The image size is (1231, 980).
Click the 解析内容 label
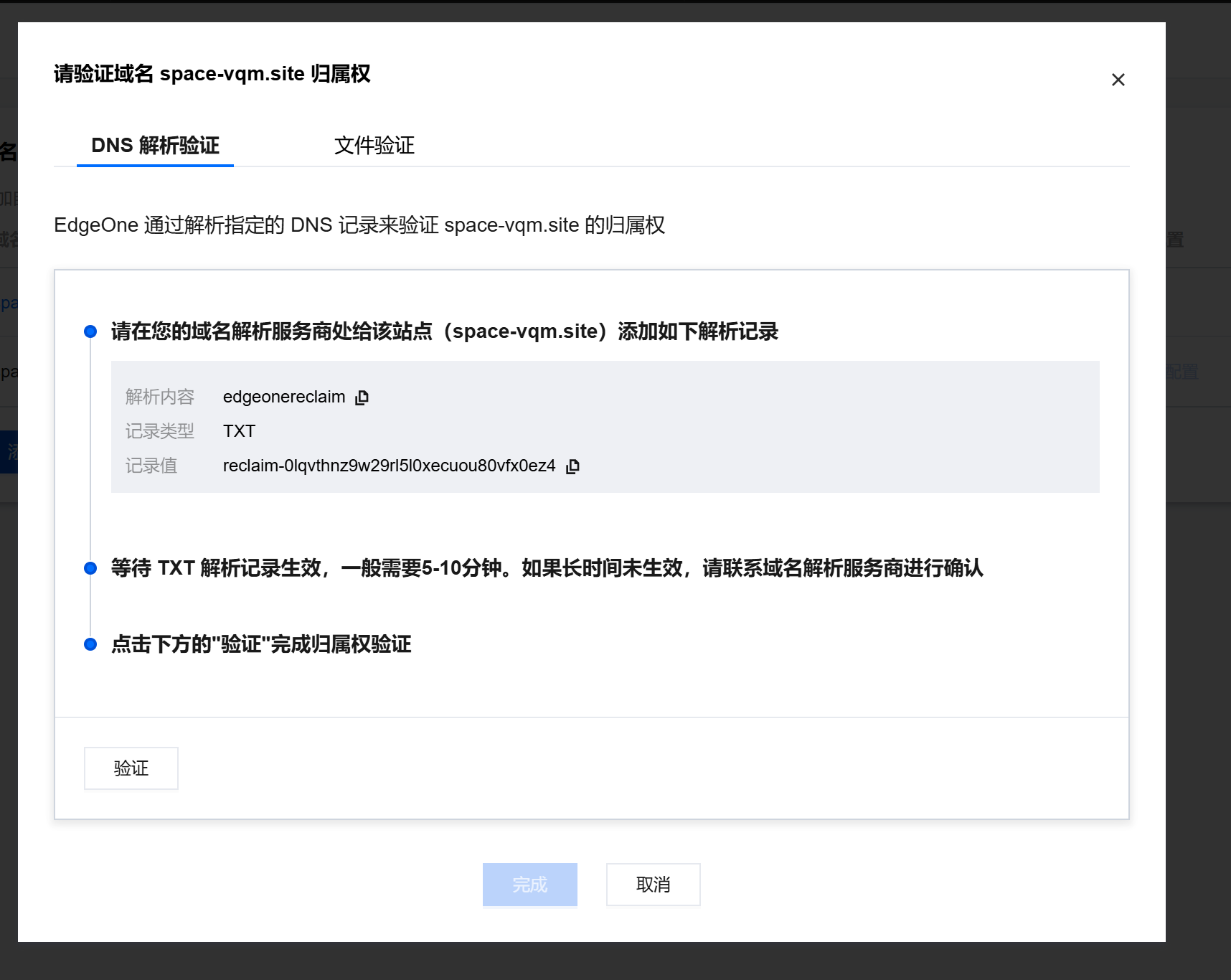tap(159, 397)
